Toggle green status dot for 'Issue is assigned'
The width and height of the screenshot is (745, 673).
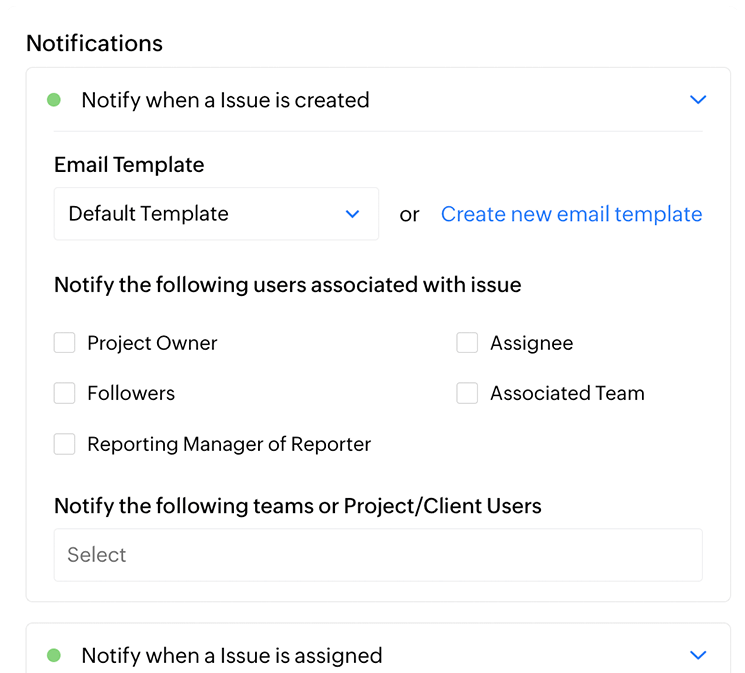[x=54, y=655]
